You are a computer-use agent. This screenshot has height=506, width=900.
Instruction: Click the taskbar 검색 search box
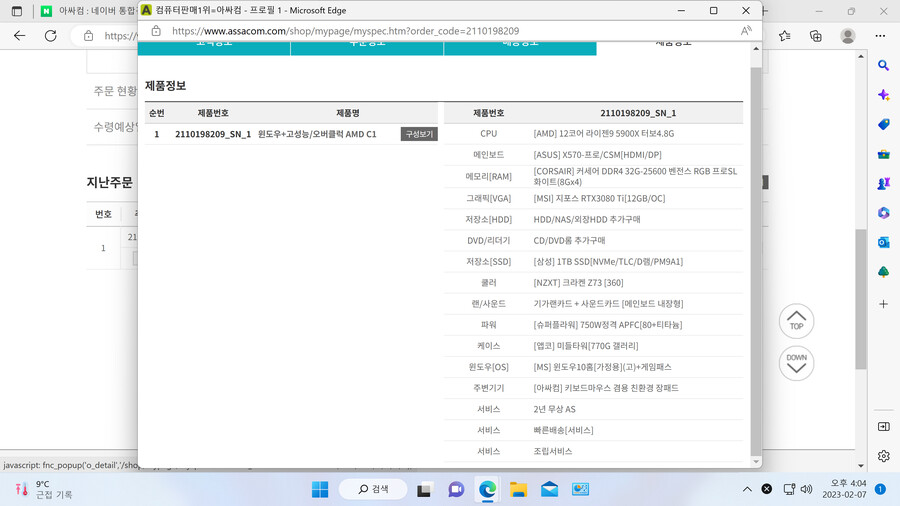tap(373, 489)
